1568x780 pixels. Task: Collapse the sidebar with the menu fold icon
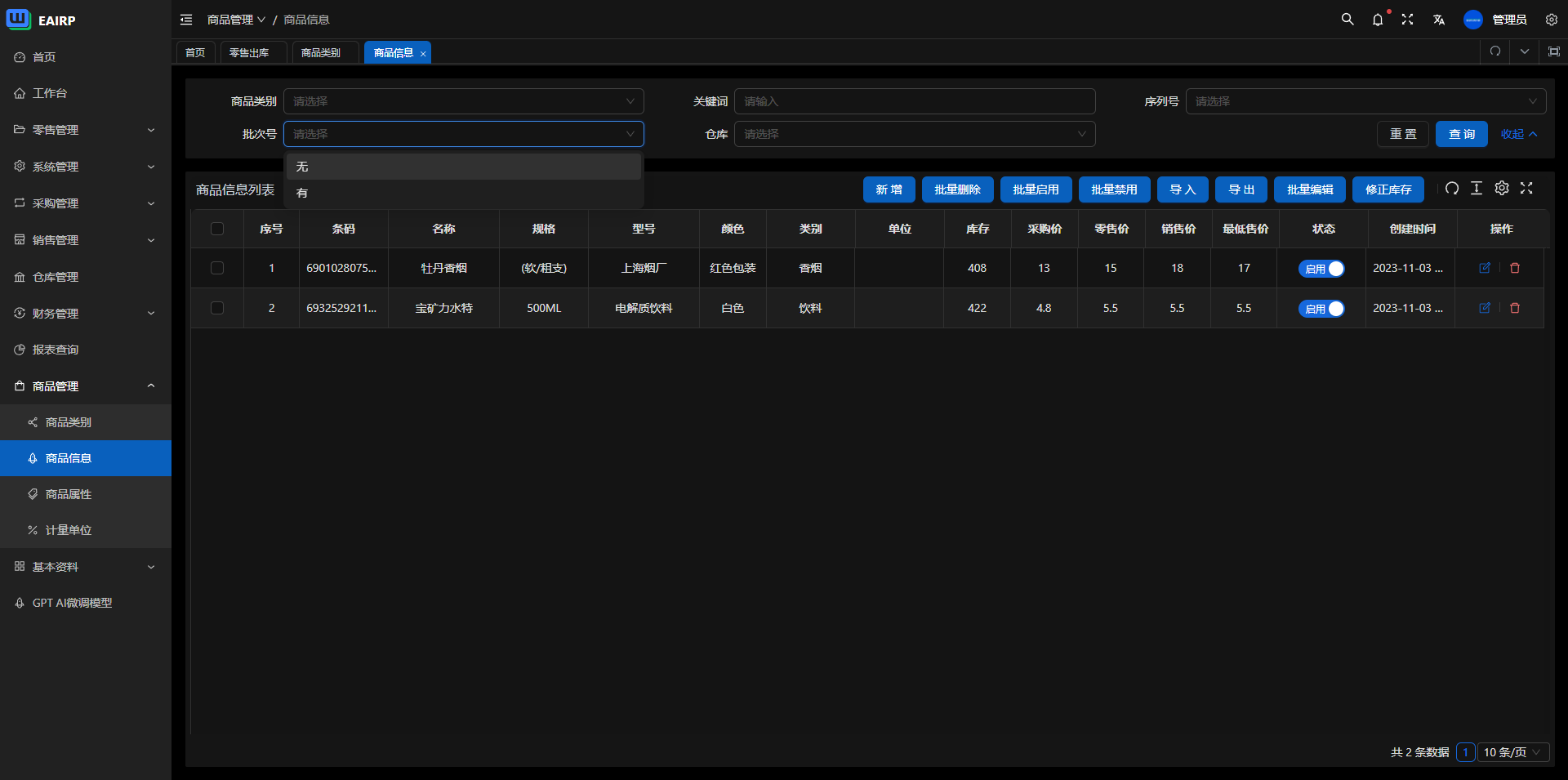(186, 20)
